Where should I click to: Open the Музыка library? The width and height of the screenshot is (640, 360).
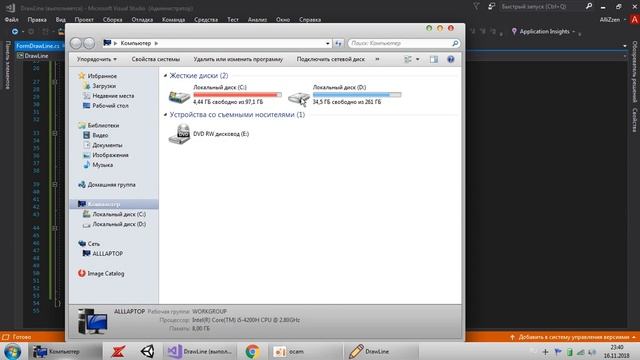102,165
